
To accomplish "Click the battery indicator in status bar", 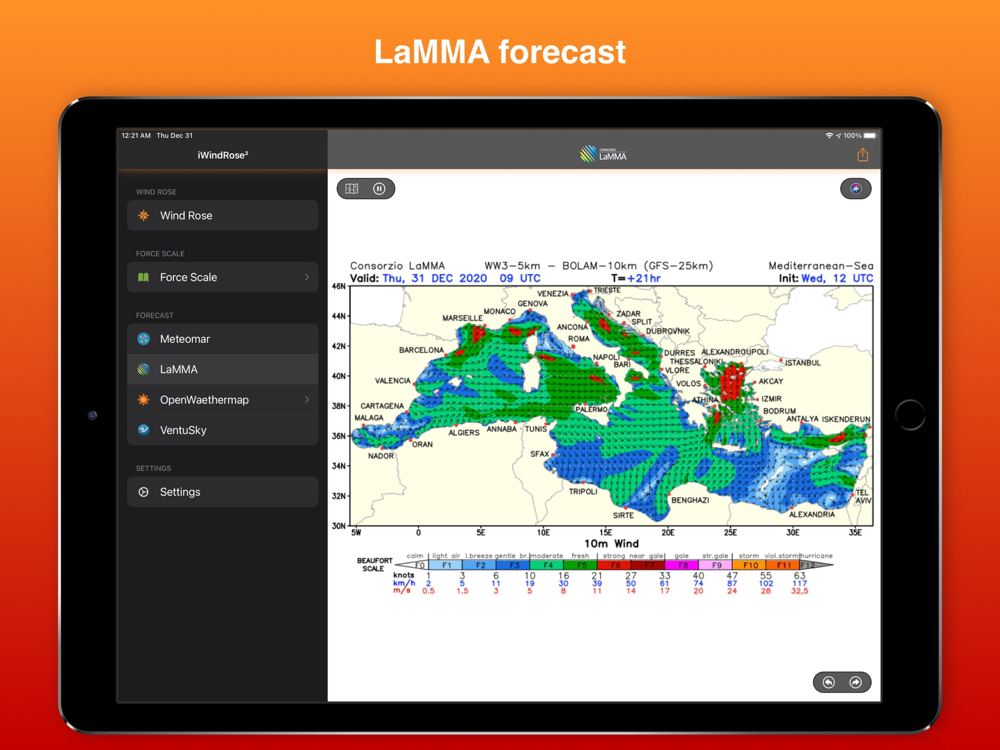I will [x=870, y=135].
